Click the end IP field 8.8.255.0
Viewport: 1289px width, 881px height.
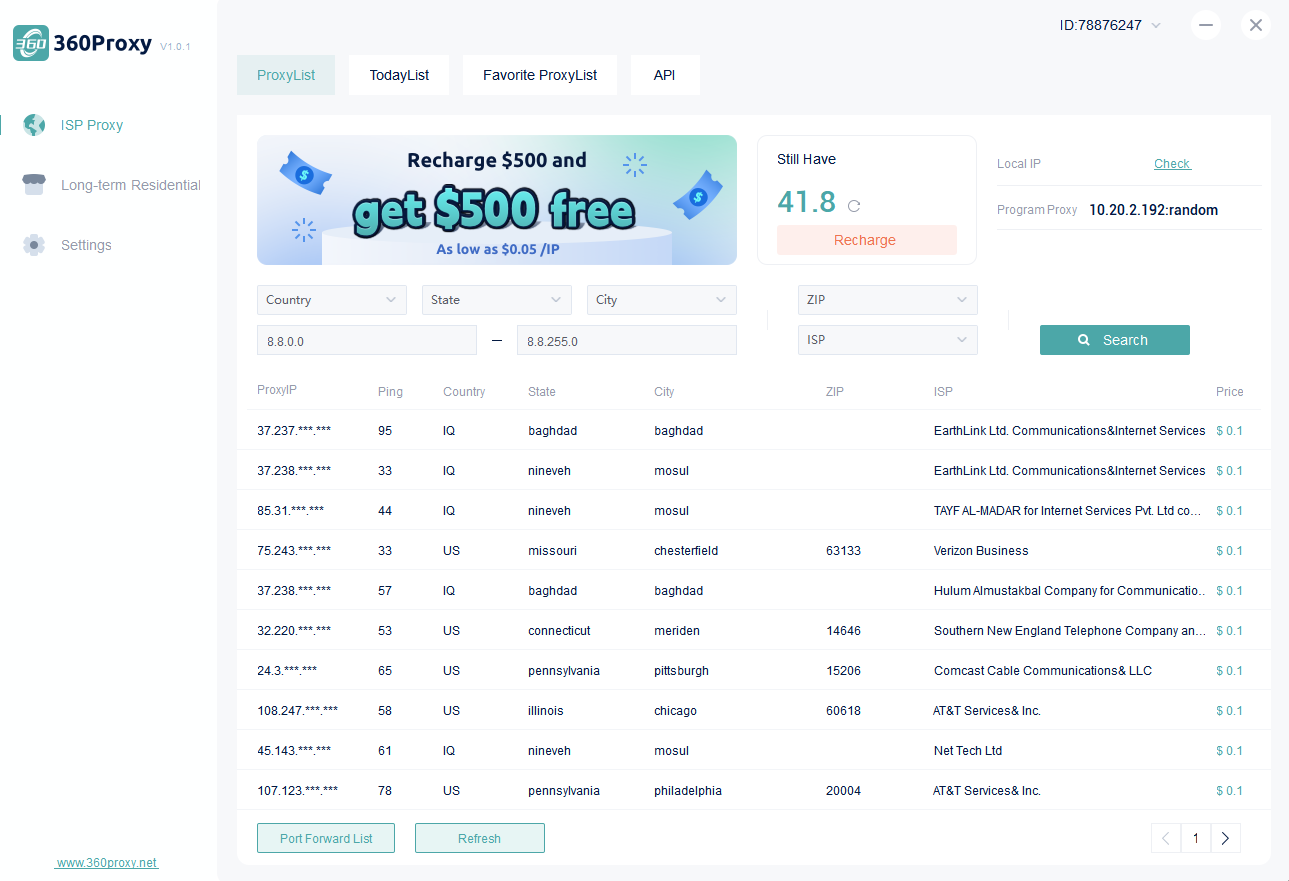pyautogui.click(x=627, y=340)
